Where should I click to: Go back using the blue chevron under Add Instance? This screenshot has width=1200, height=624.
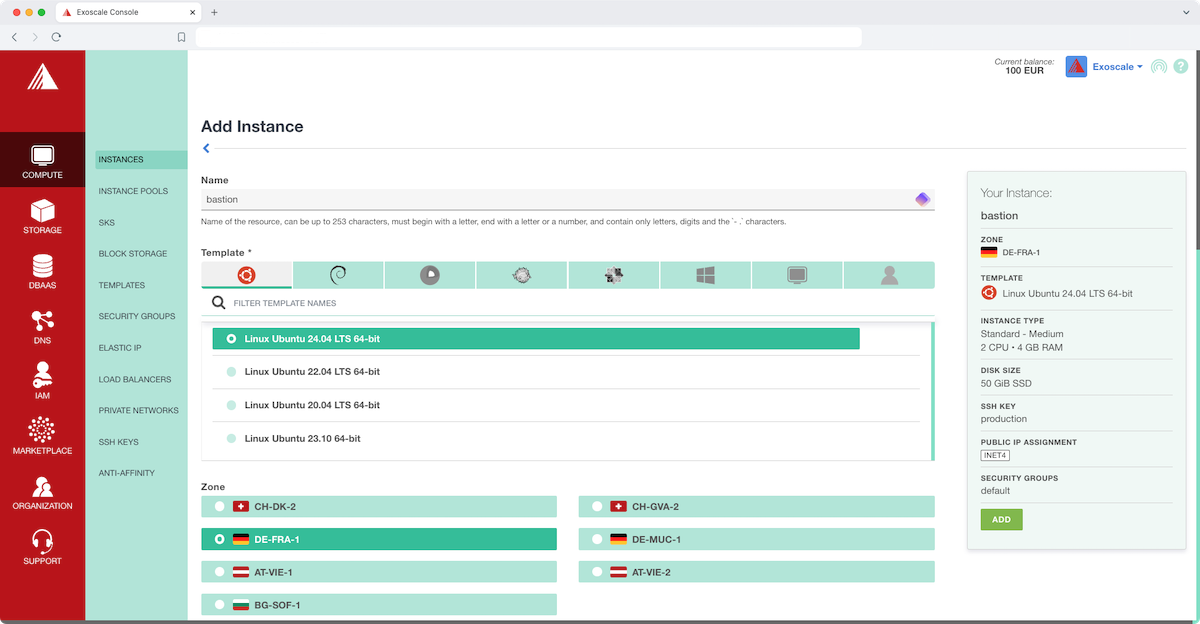pyautogui.click(x=206, y=149)
